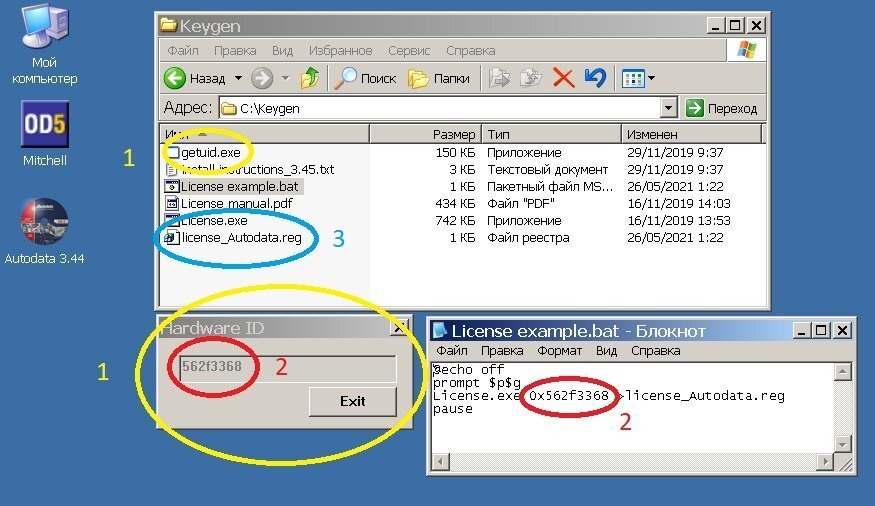Select License manual.pdf in file list

click(236, 203)
